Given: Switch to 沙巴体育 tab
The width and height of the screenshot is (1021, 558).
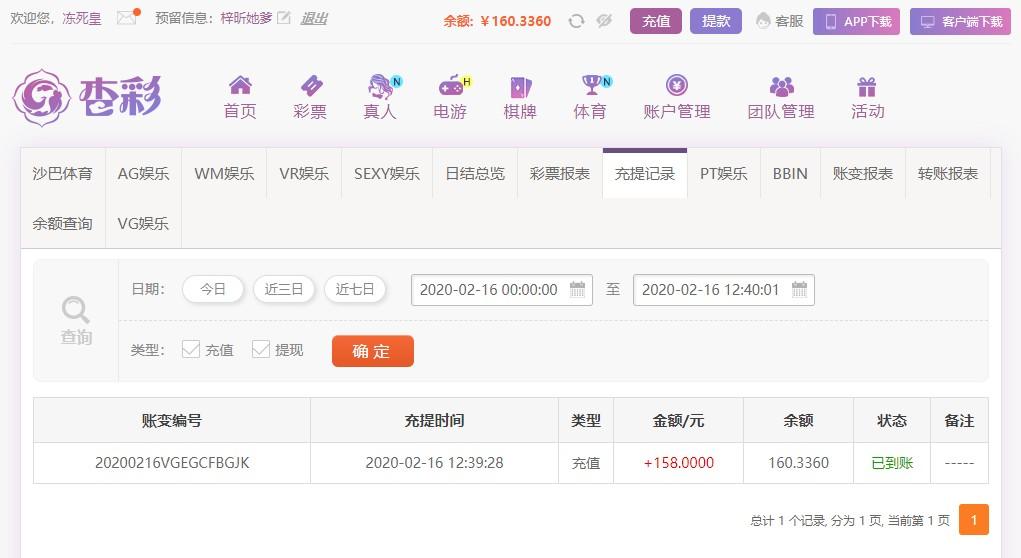Looking at the screenshot, I should (x=63, y=174).
